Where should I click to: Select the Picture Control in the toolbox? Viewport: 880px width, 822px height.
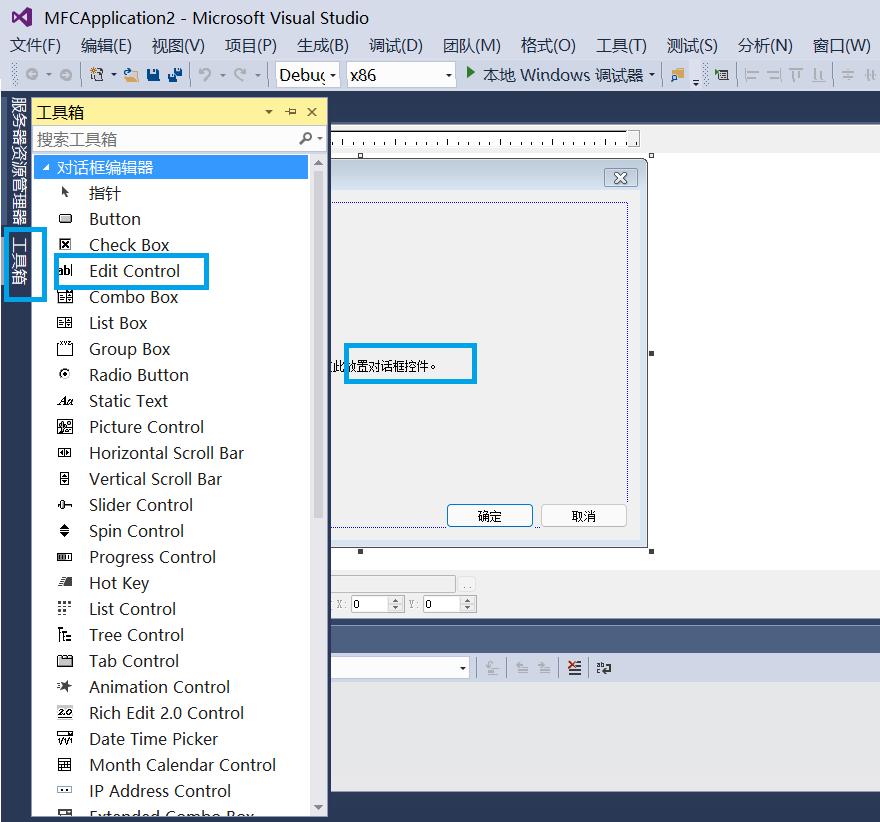[x=146, y=426]
